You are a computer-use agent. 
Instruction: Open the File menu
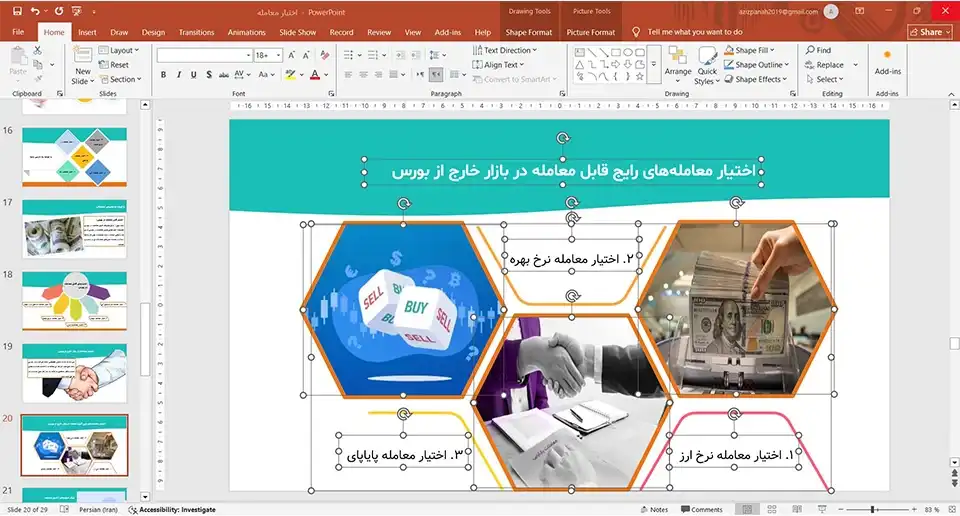(x=18, y=32)
